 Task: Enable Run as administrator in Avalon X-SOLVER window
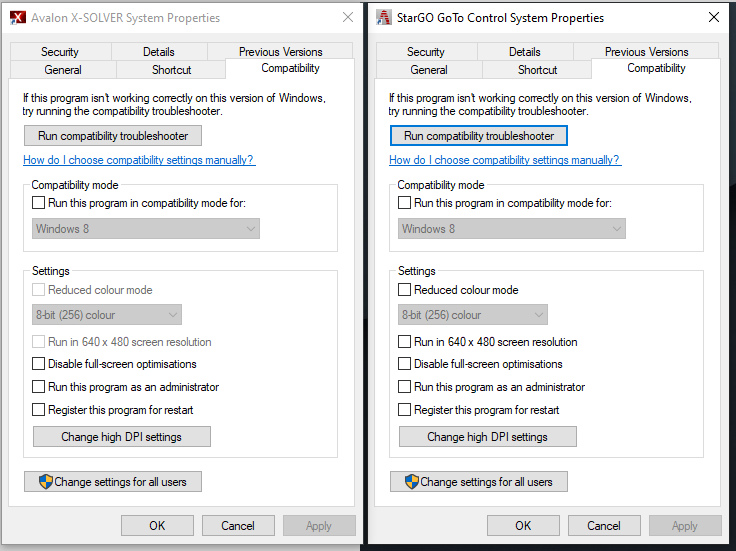tap(38, 387)
